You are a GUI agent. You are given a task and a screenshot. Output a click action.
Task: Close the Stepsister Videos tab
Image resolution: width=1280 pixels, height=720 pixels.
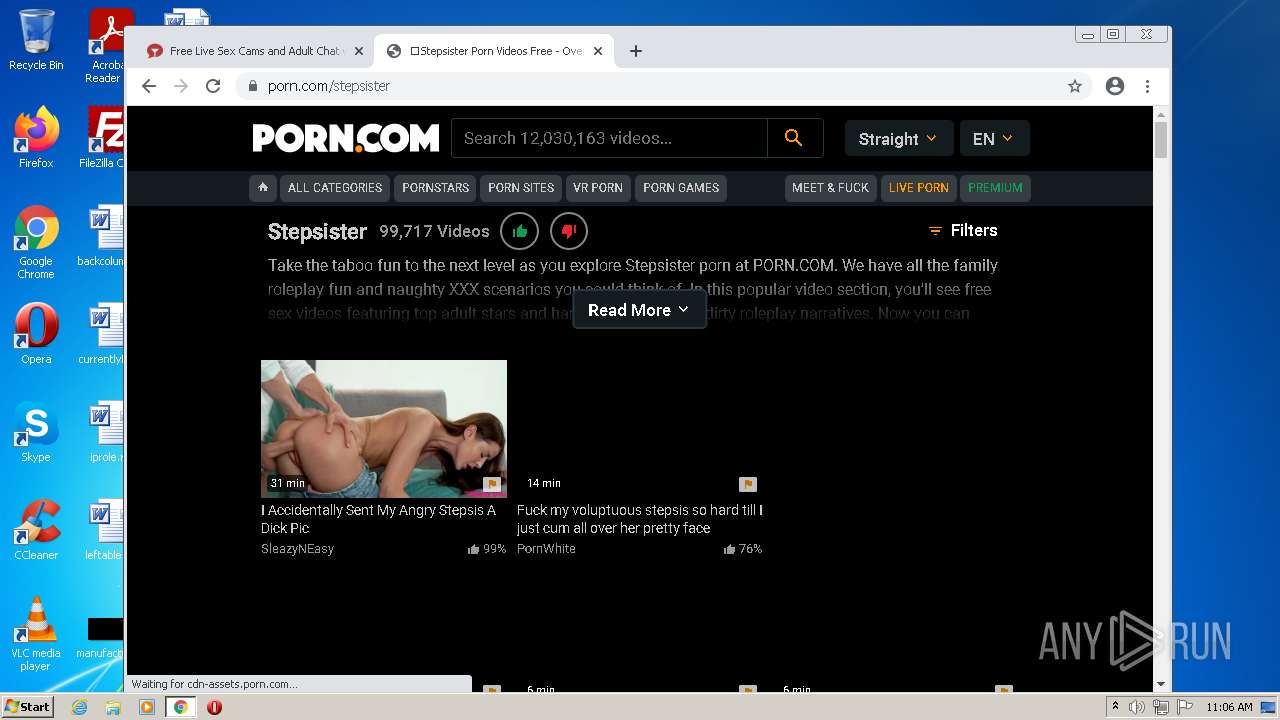click(598, 51)
